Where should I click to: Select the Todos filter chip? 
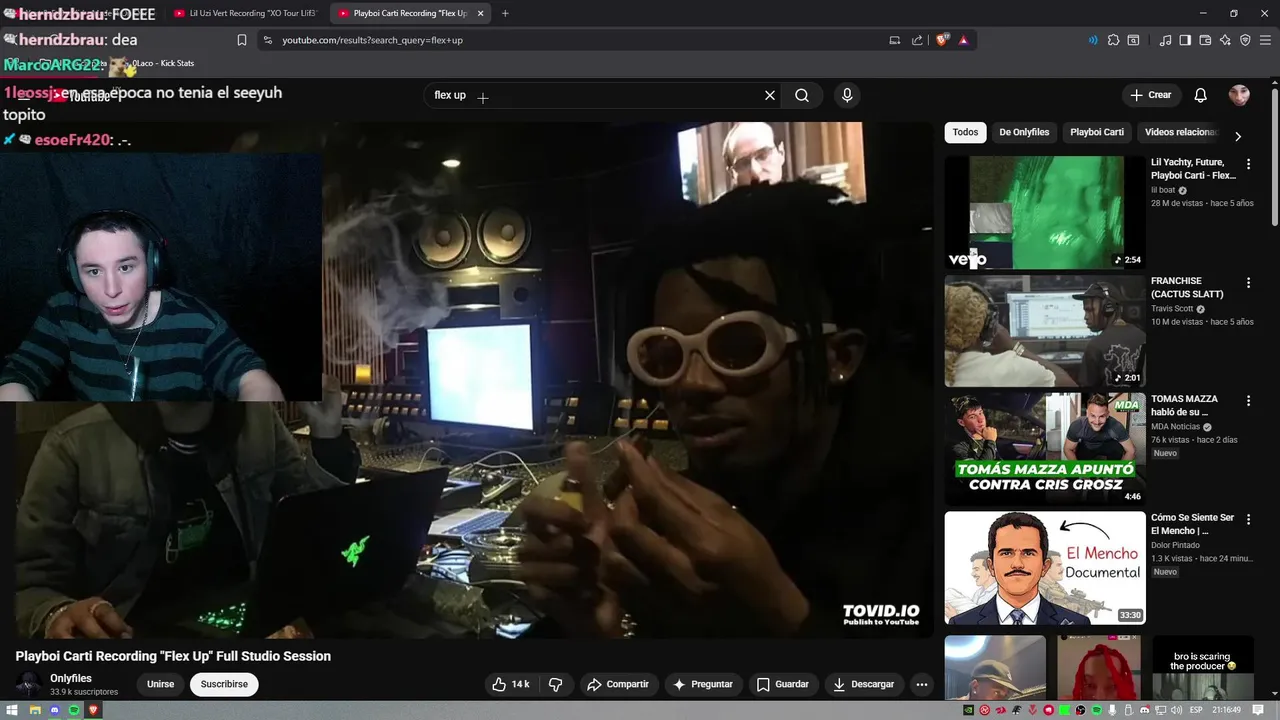(965, 132)
